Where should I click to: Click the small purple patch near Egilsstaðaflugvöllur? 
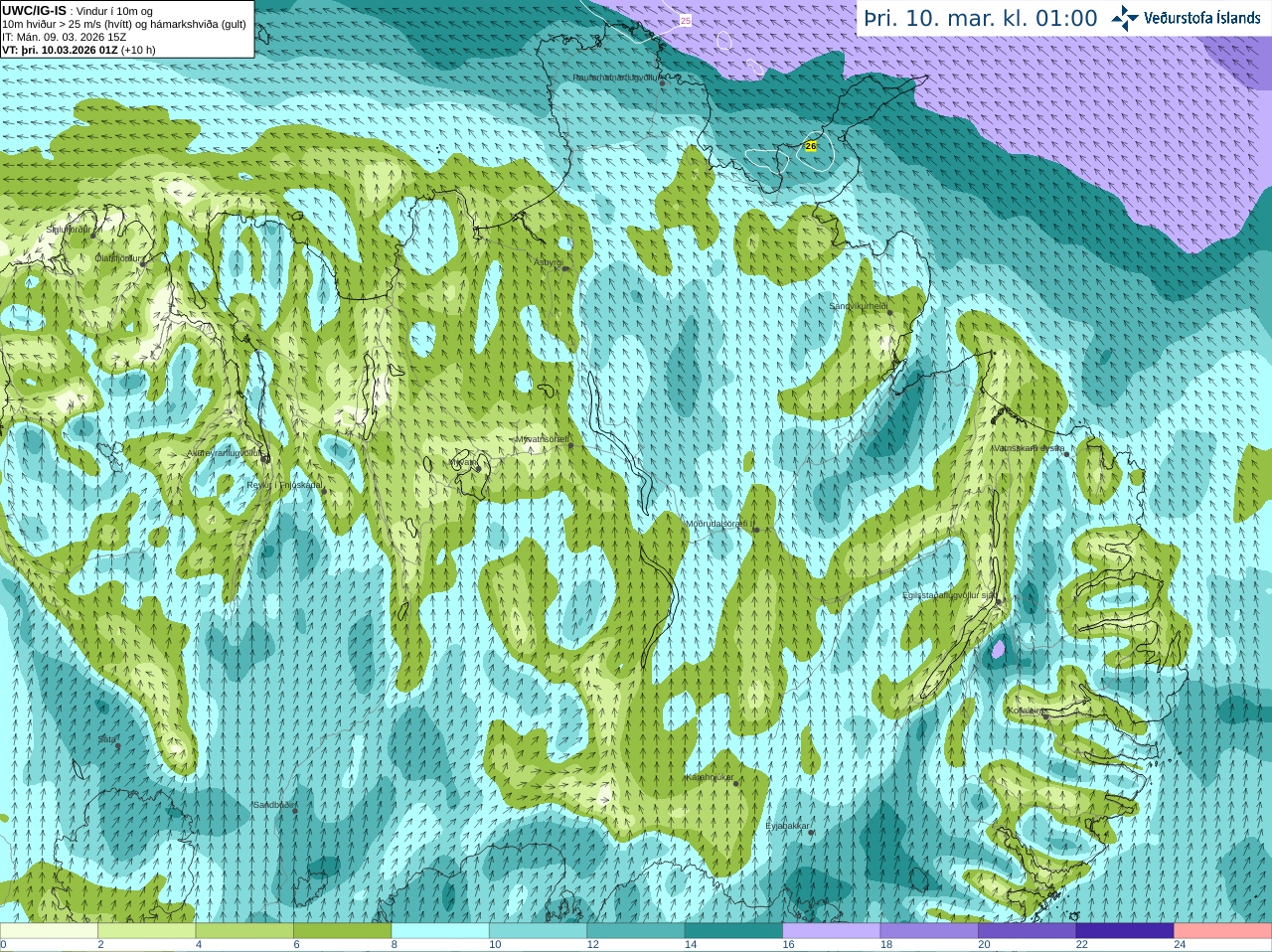(998, 650)
